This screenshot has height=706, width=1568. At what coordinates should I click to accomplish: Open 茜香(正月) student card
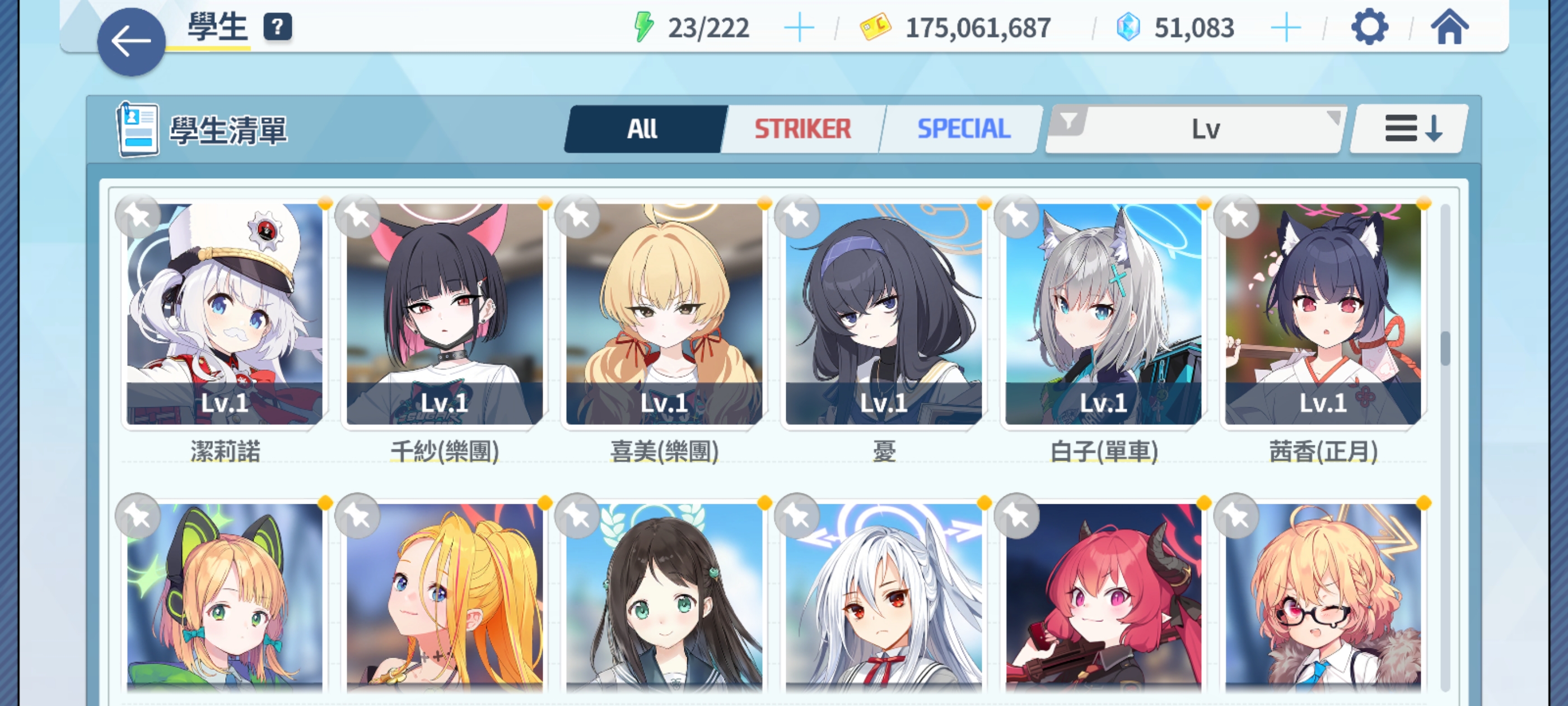tap(1323, 314)
